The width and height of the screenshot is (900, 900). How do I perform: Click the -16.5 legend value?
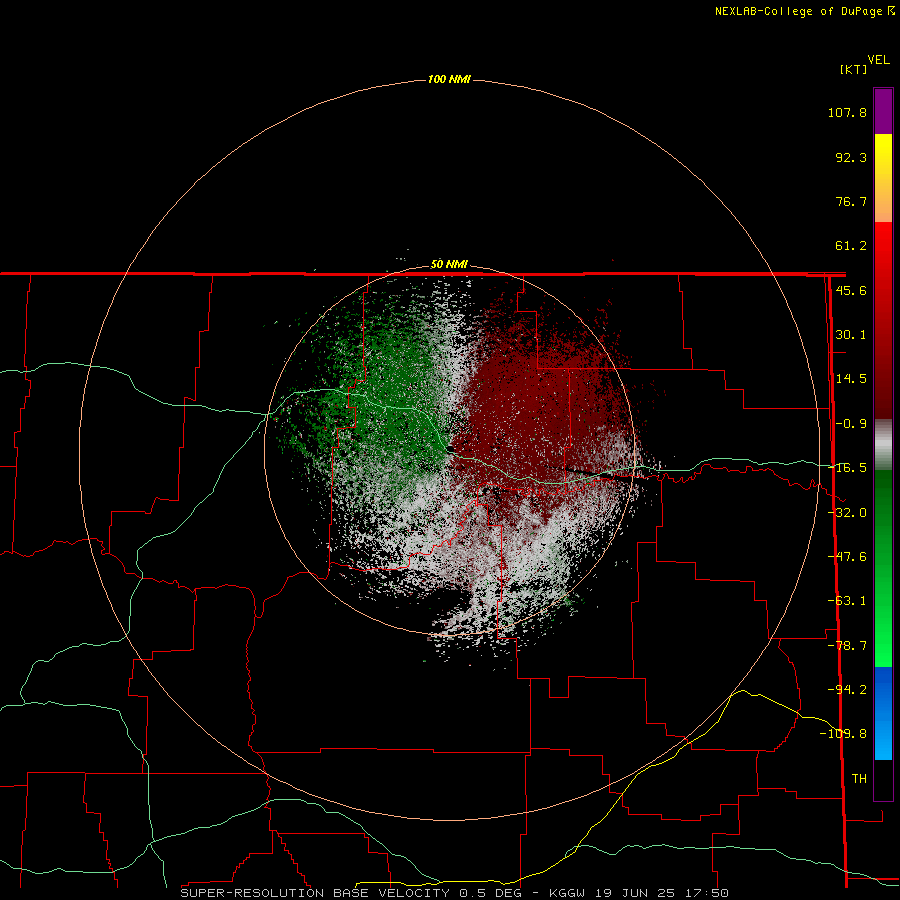click(847, 468)
